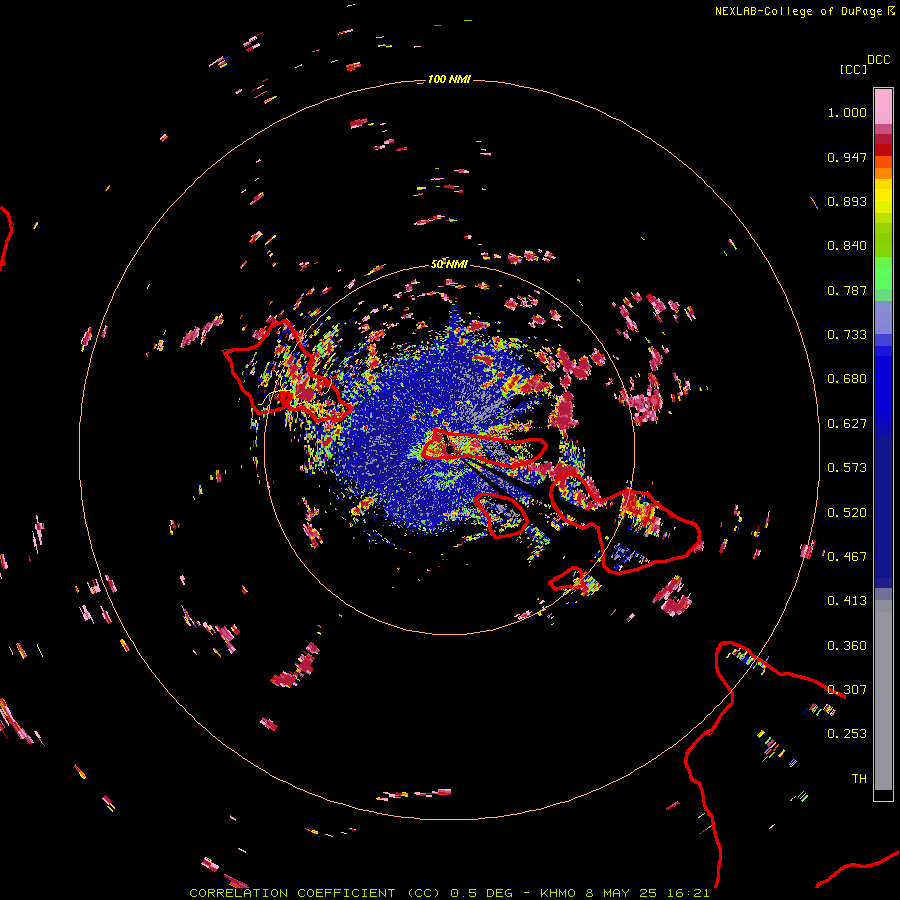900x900 pixels.
Task: Click the 0.893 scale value
Action: (847, 201)
